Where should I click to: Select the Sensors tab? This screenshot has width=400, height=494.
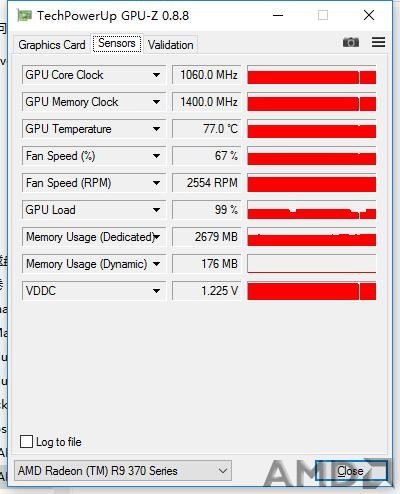tap(117, 43)
